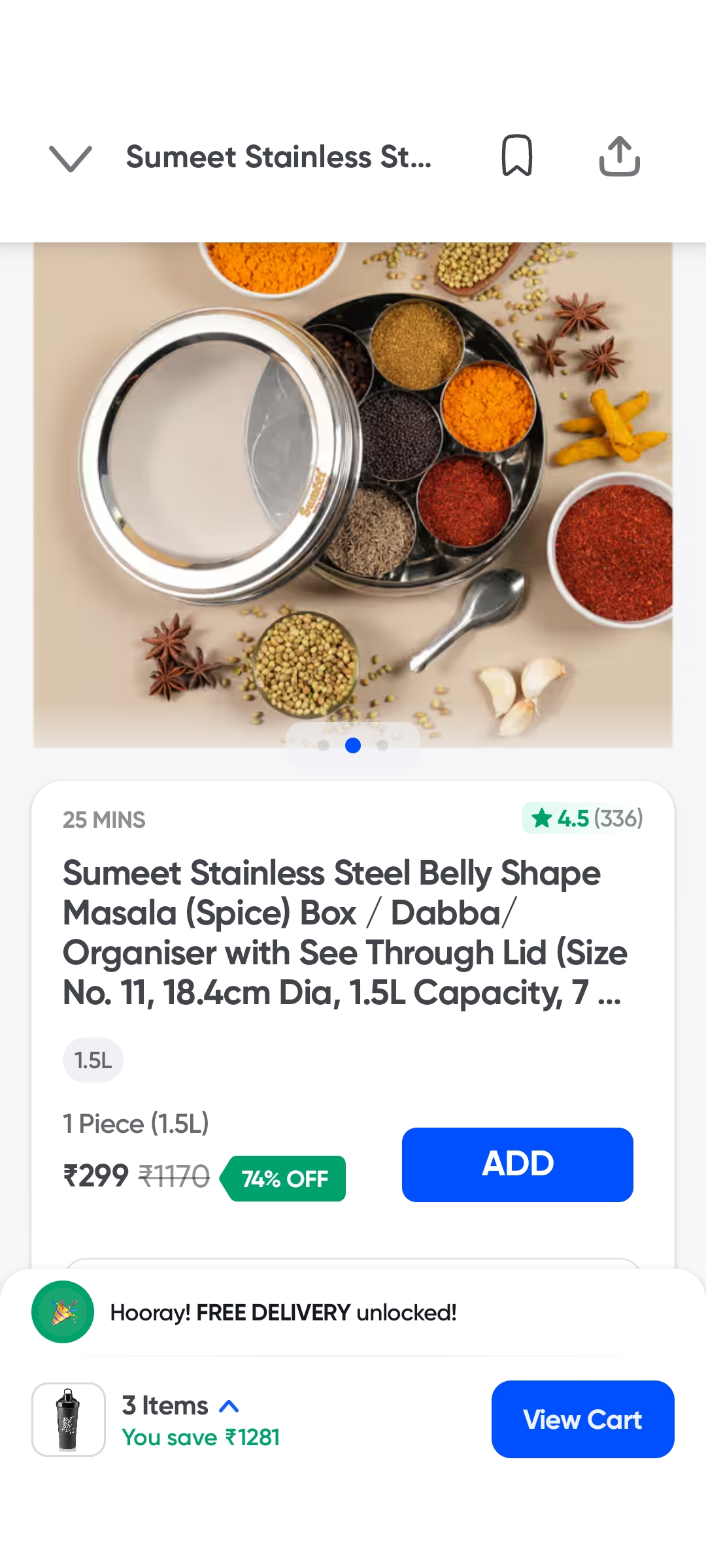706x1568 pixels.
Task: Tap the Hooray FREE DELIVERY unlocked banner
Action: 283,1313
